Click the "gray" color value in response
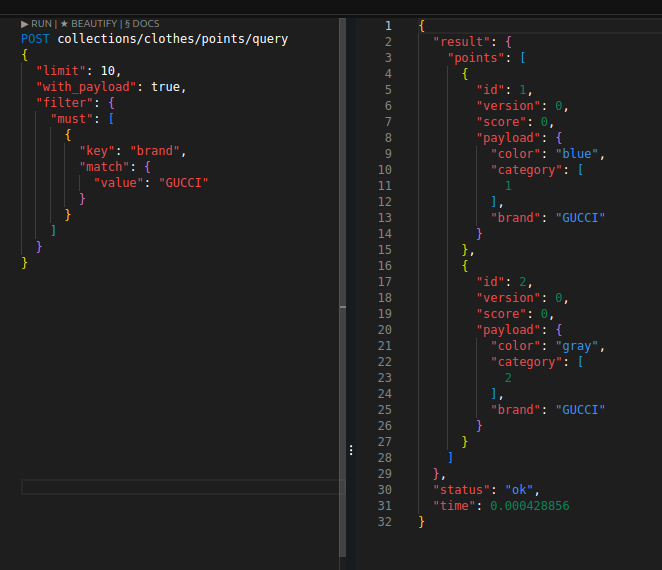Image resolution: width=662 pixels, height=570 pixels. 579,346
